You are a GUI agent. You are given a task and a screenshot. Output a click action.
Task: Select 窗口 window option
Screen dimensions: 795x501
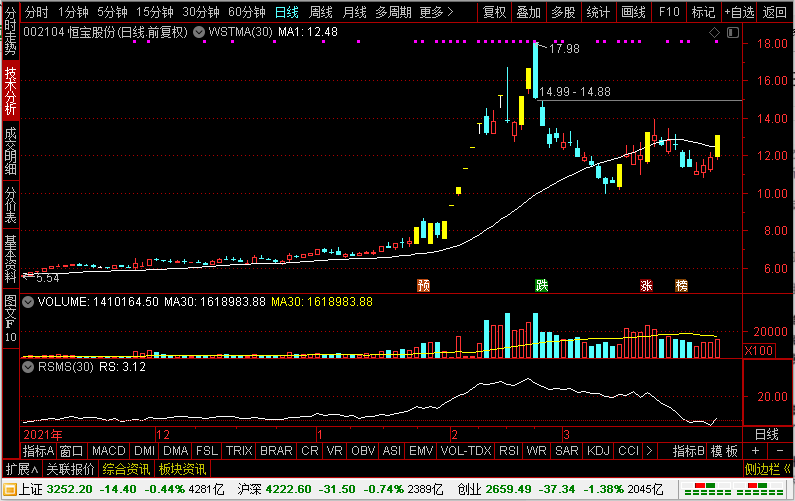pos(71,451)
